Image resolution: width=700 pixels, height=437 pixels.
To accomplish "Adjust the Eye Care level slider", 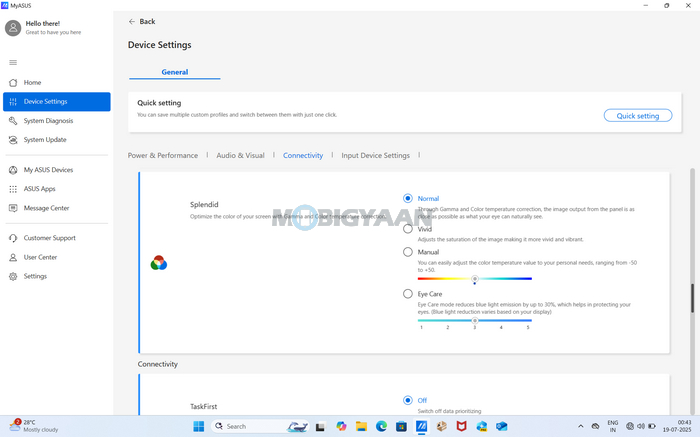I will coord(475,320).
